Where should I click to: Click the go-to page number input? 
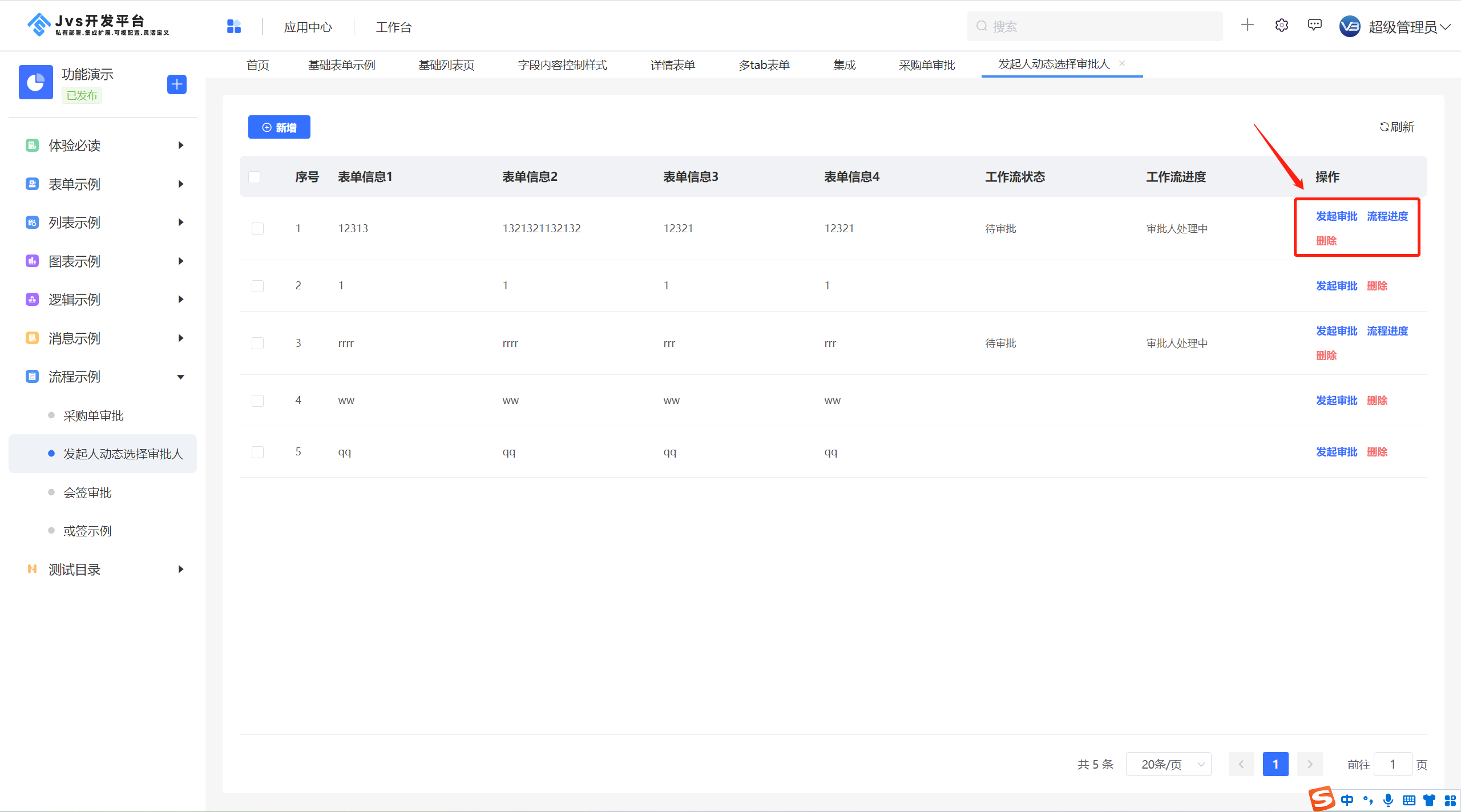click(x=1393, y=764)
